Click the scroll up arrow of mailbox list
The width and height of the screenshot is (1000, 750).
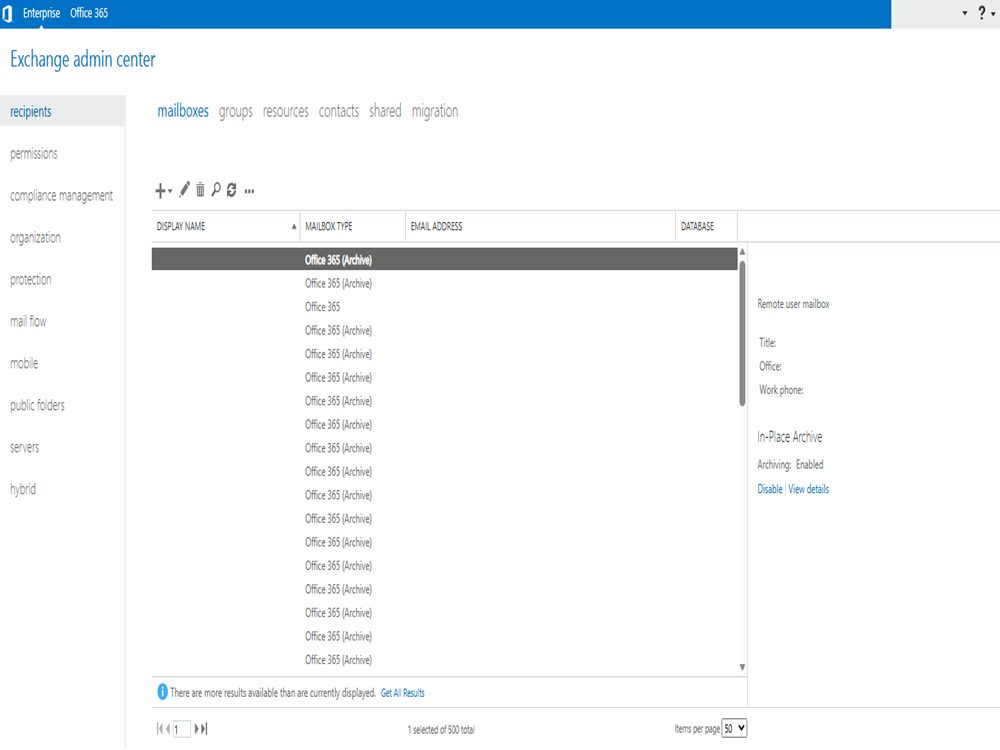[x=742, y=252]
